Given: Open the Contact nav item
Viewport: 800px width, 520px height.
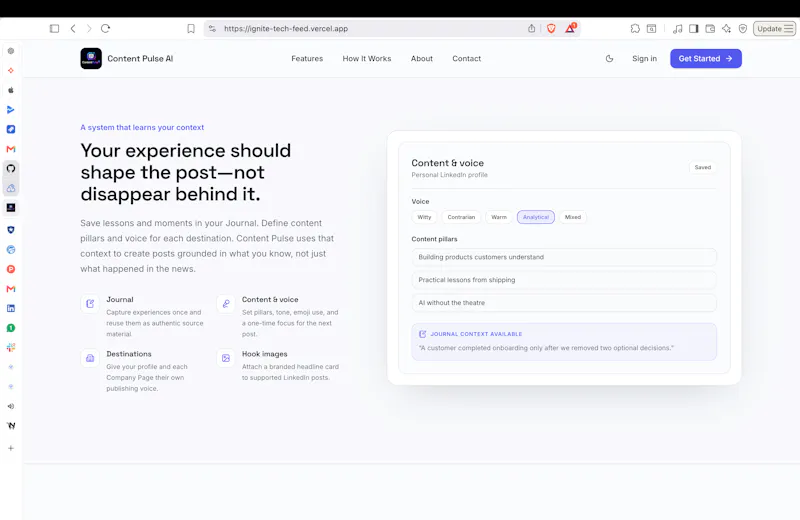Looking at the screenshot, I should coord(466,59).
